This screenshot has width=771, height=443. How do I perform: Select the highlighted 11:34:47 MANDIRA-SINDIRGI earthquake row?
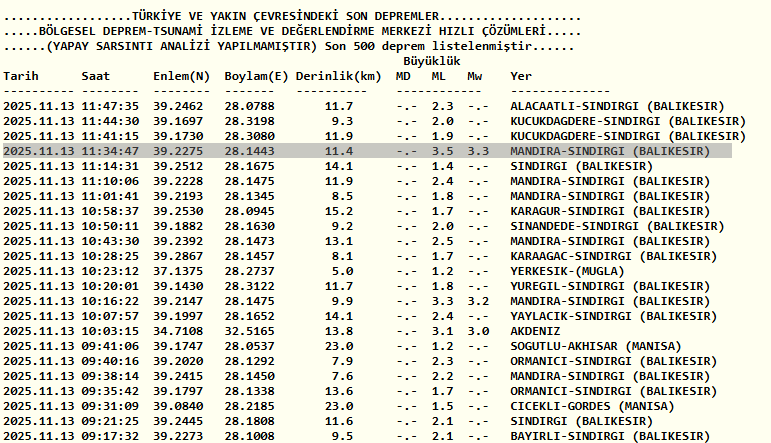click(367, 151)
